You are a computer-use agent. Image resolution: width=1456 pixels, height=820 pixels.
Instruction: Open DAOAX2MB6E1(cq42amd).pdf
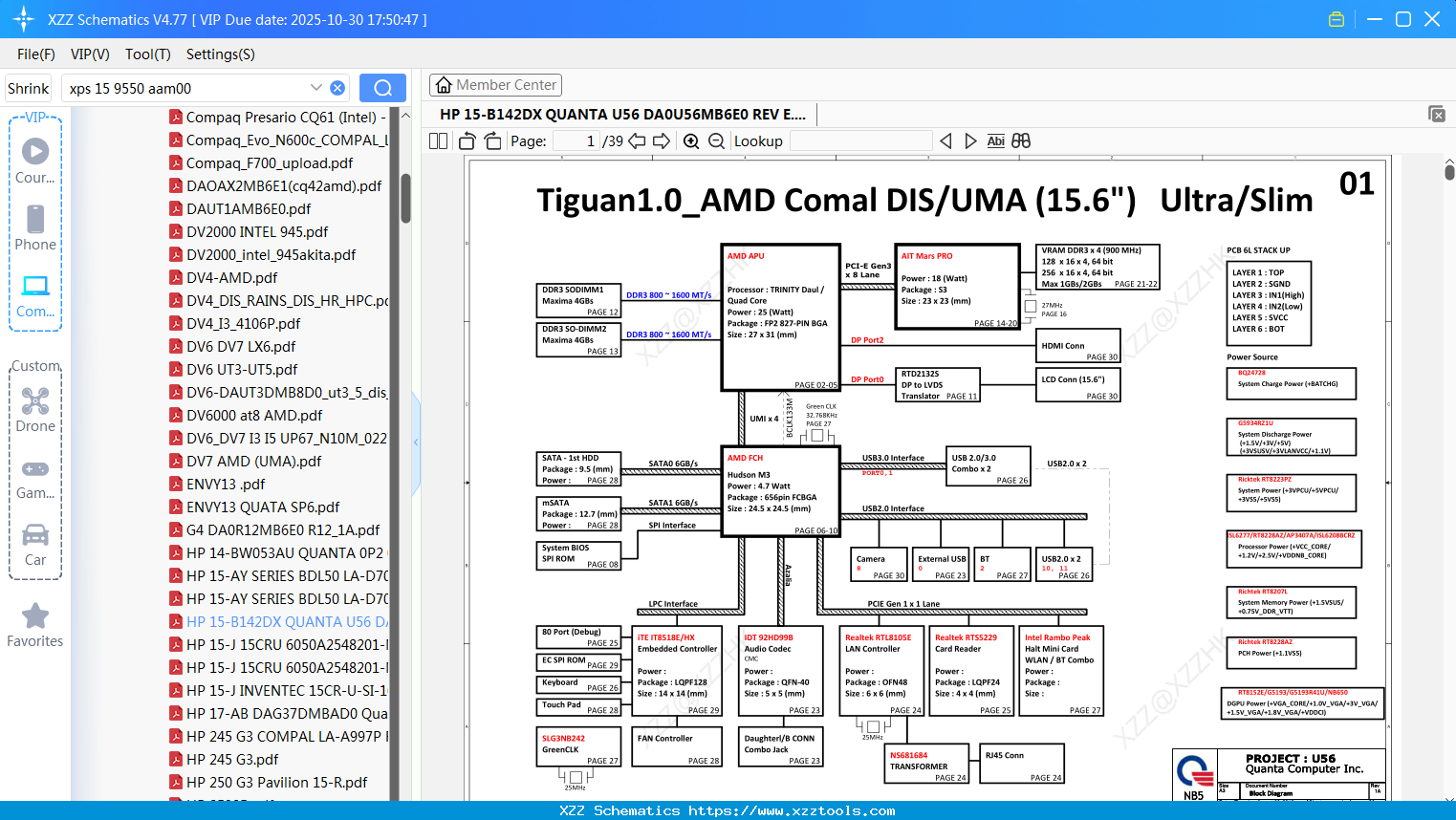(275, 185)
